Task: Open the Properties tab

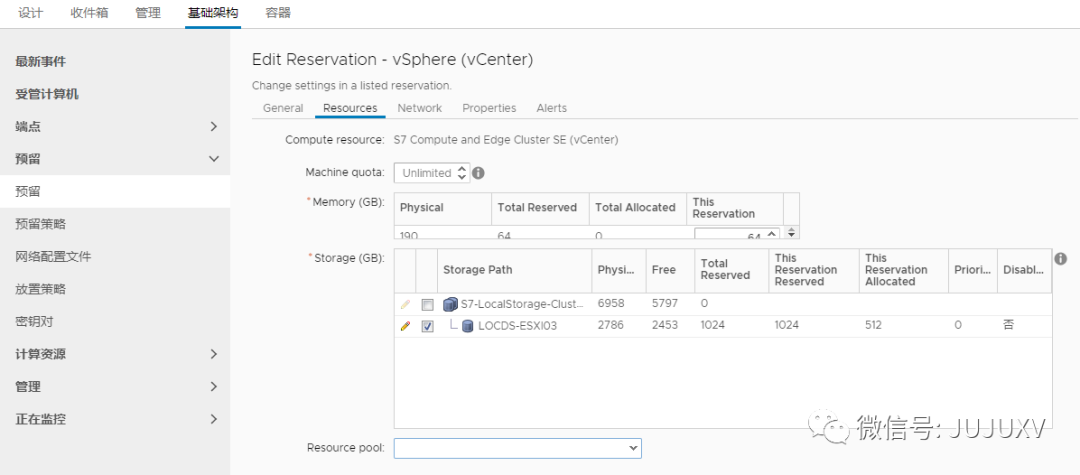Action: point(489,108)
